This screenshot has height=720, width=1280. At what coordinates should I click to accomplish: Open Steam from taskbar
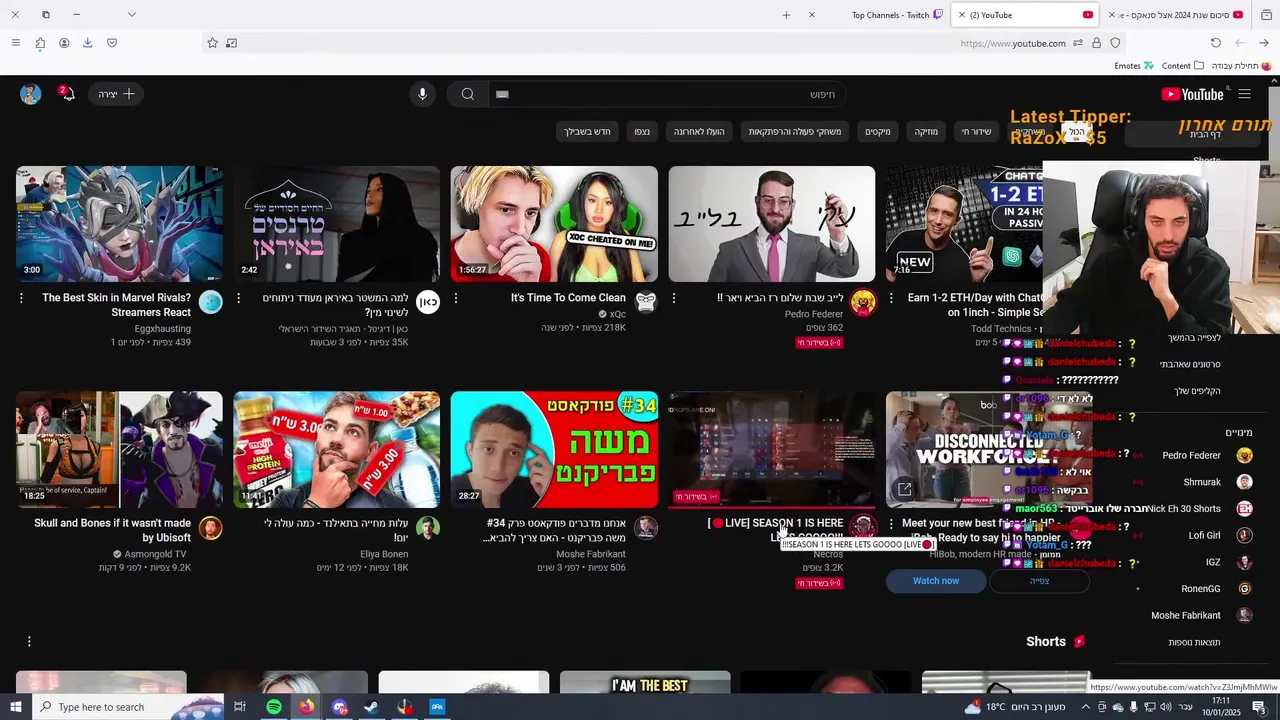click(371, 707)
